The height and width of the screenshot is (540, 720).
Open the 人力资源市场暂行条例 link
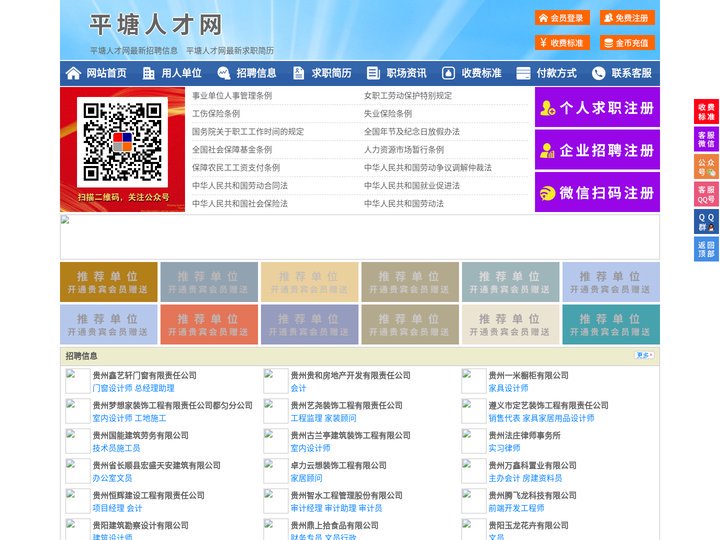(404, 149)
